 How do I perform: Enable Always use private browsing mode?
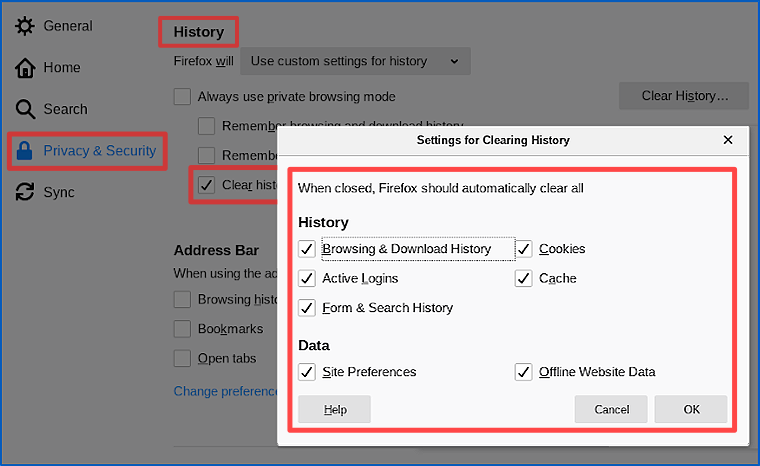[182, 97]
